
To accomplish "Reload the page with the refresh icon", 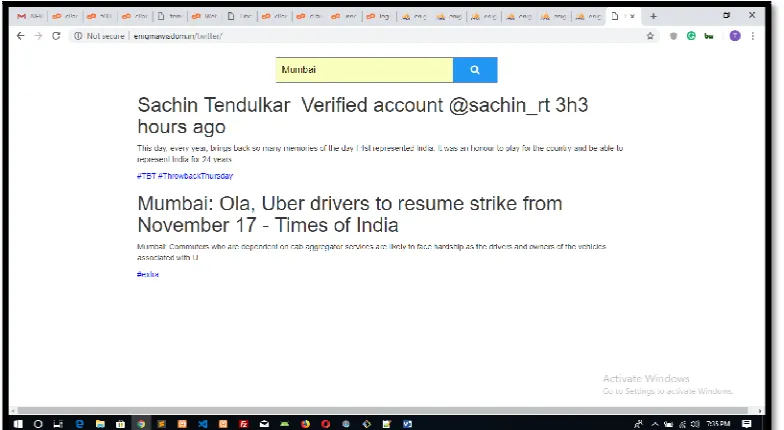I will coord(56,36).
